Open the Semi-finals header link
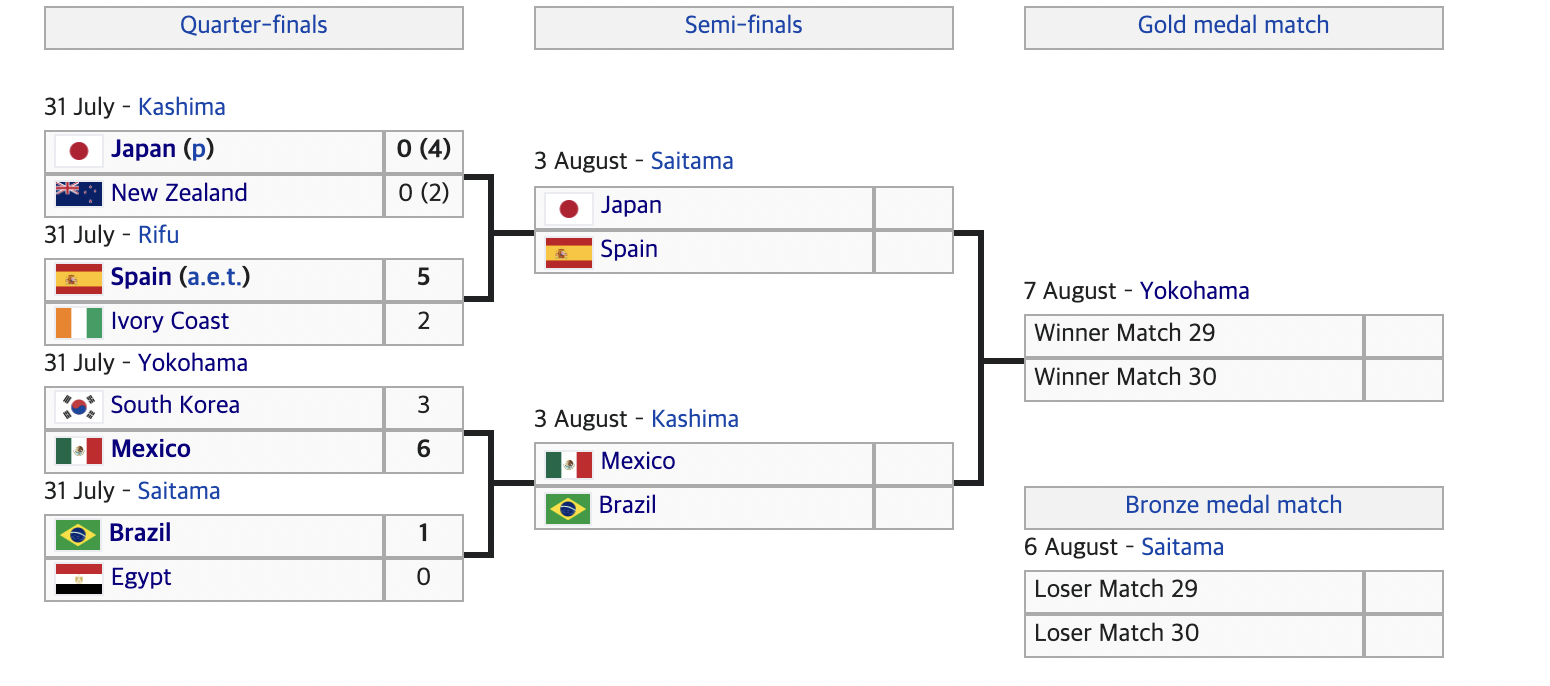The width and height of the screenshot is (1550, 686). pyautogui.click(x=744, y=25)
